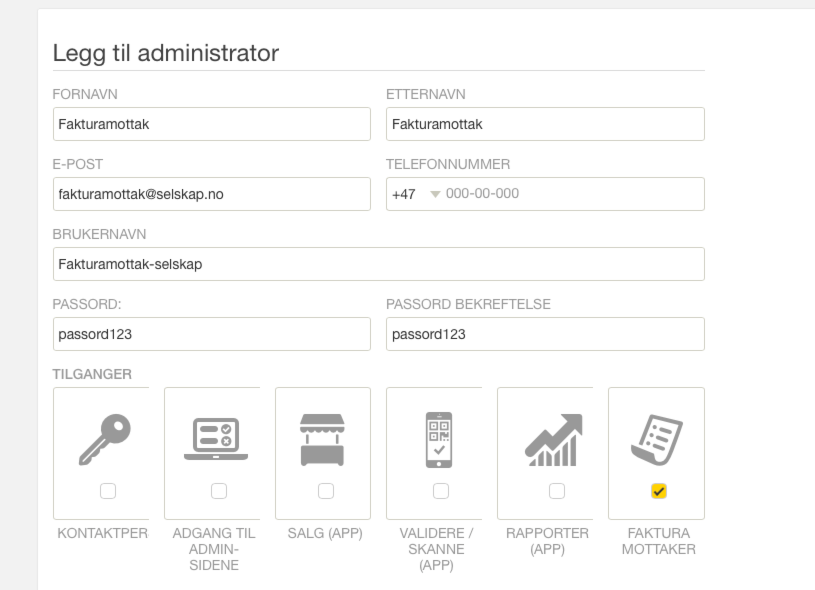
Task: Click the Legg til administrator heading
Action: (166, 53)
